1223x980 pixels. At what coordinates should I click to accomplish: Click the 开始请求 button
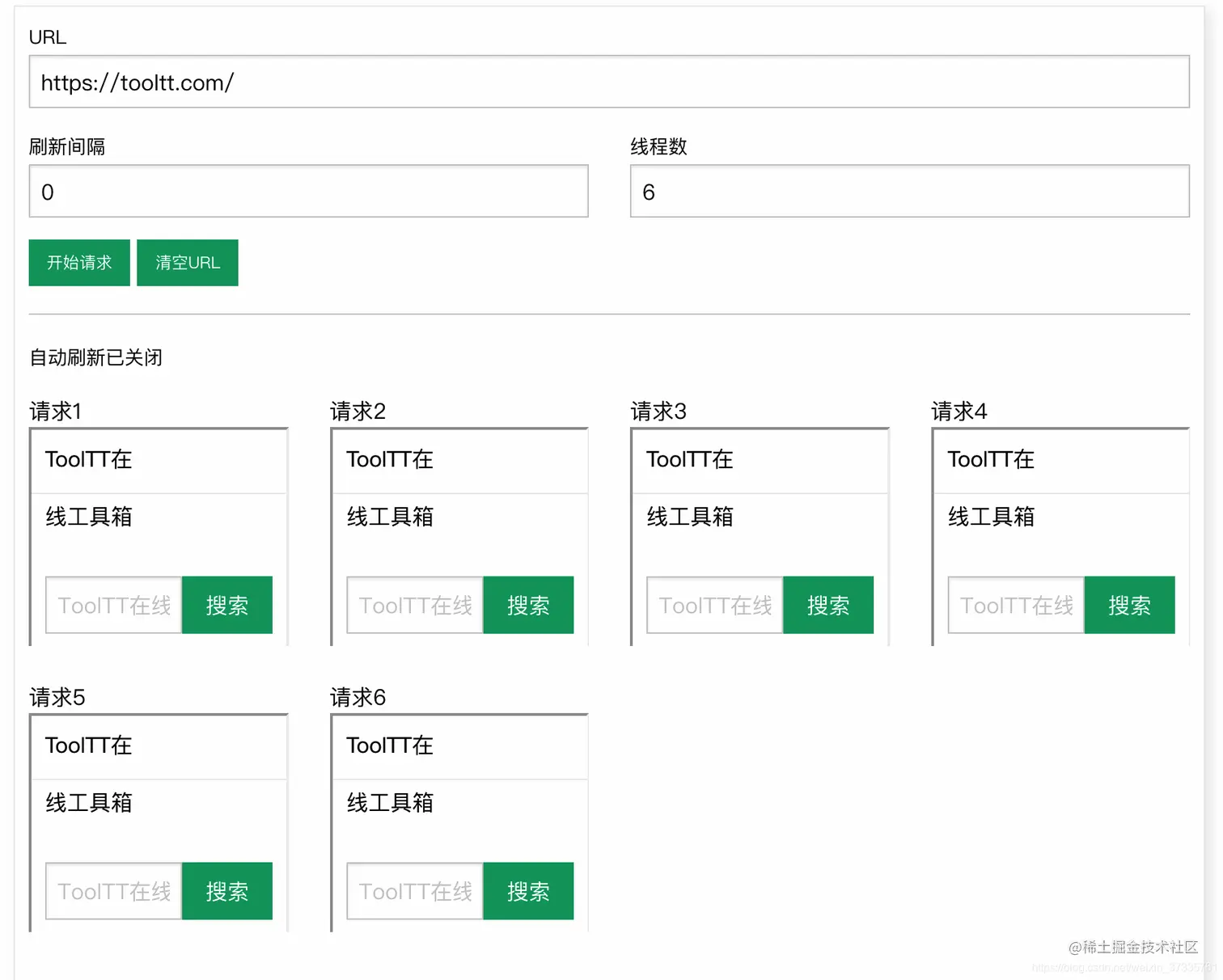pos(79,263)
